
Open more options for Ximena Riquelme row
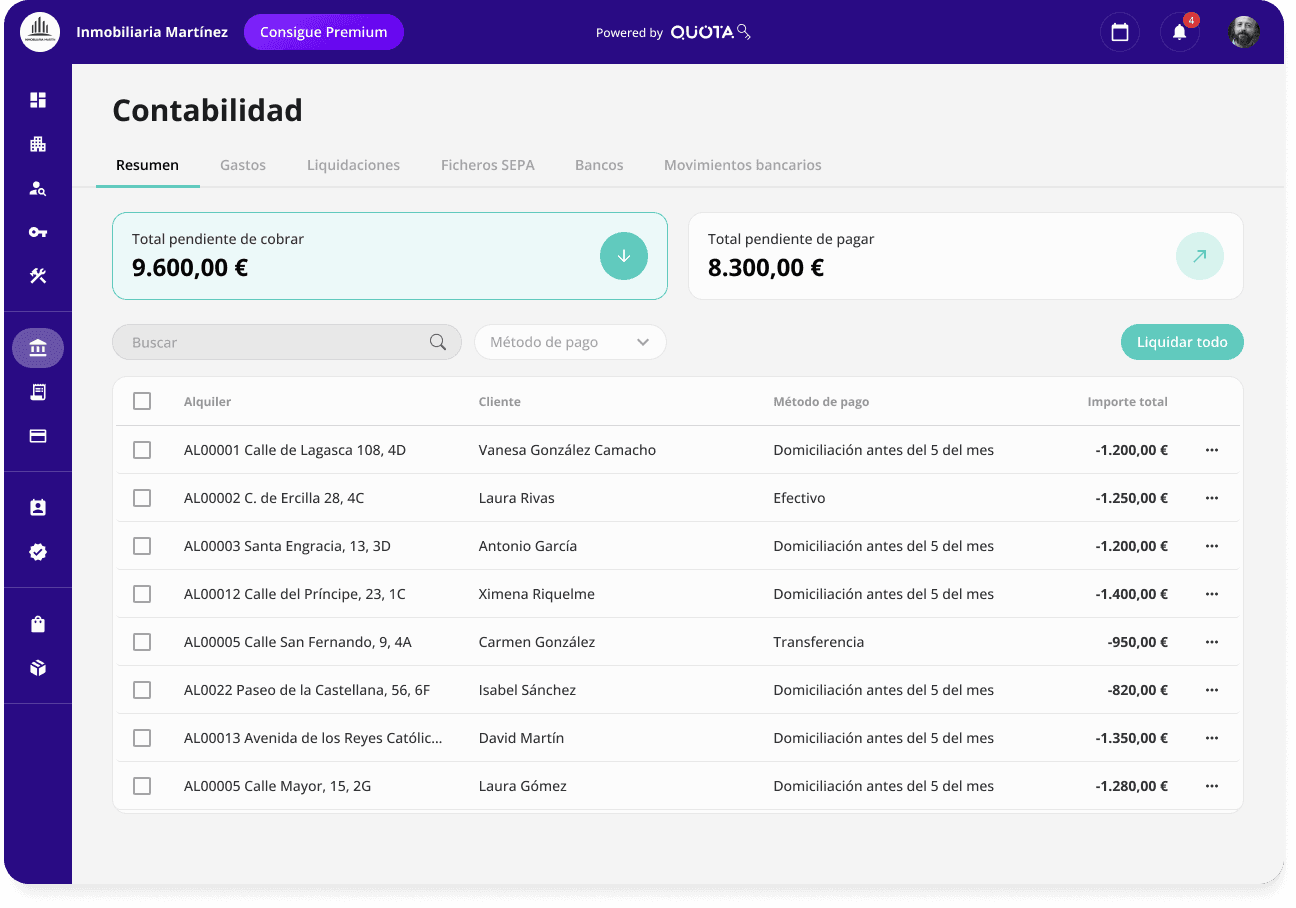[1212, 594]
